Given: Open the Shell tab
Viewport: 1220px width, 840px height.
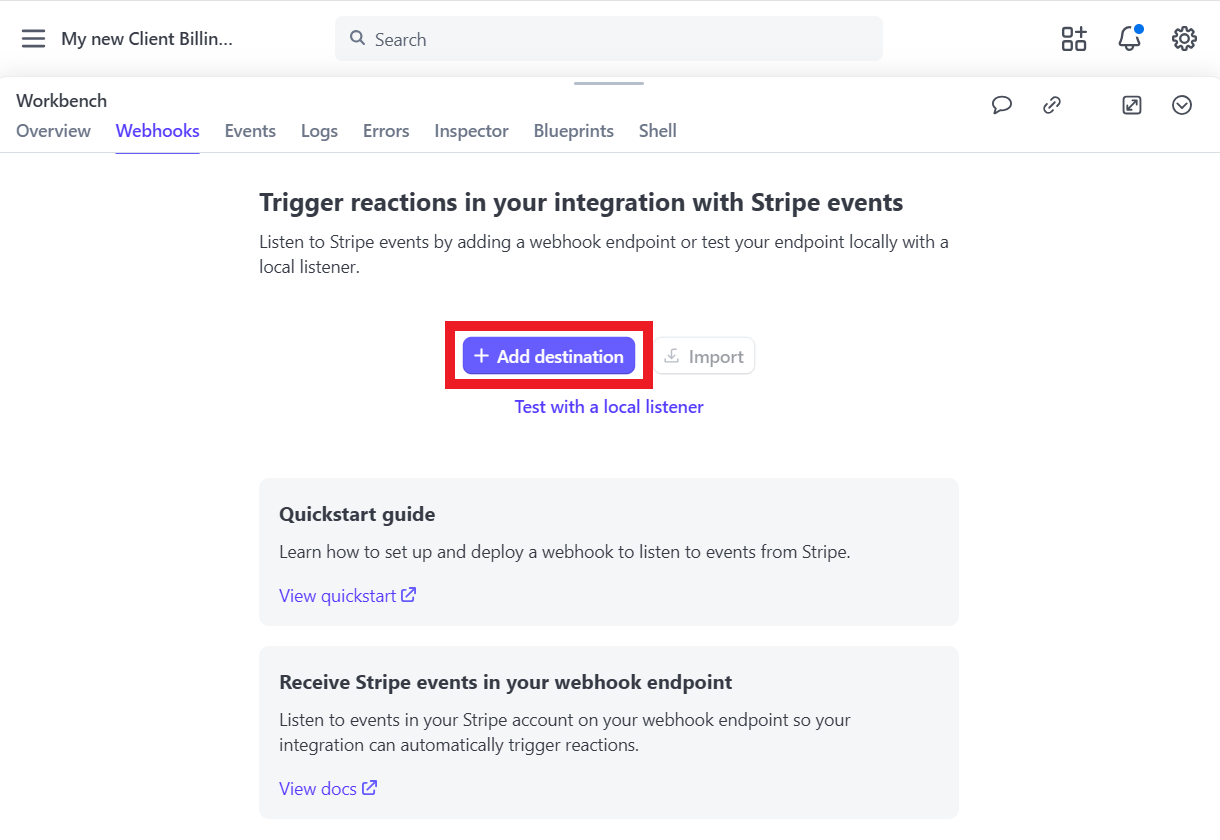Looking at the screenshot, I should pyautogui.click(x=658, y=131).
